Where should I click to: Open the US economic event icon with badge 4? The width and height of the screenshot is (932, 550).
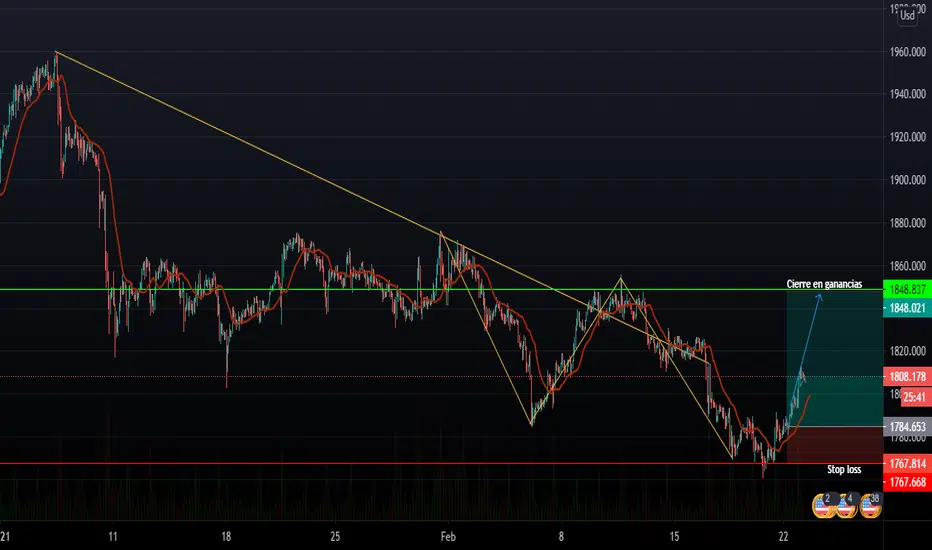pyautogui.click(x=846, y=506)
